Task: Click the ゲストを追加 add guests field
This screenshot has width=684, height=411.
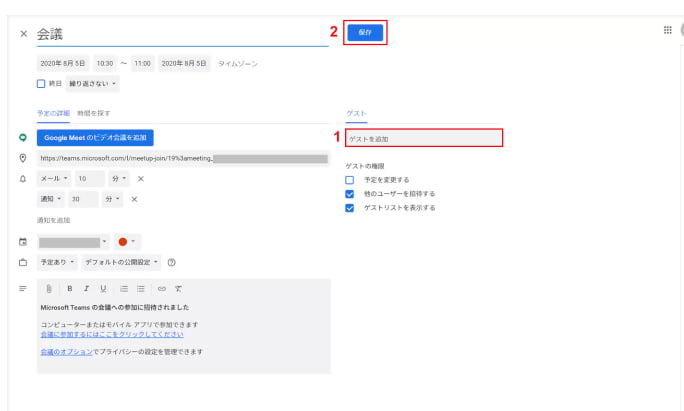Action: [x=424, y=139]
